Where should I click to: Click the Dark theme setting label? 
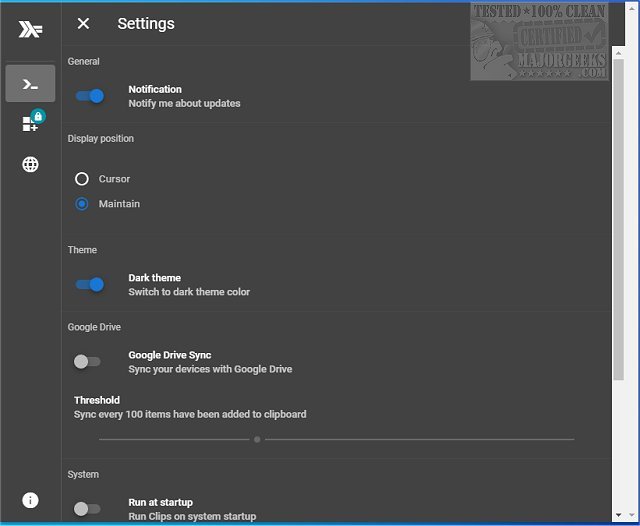pyautogui.click(x=154, y=278)
